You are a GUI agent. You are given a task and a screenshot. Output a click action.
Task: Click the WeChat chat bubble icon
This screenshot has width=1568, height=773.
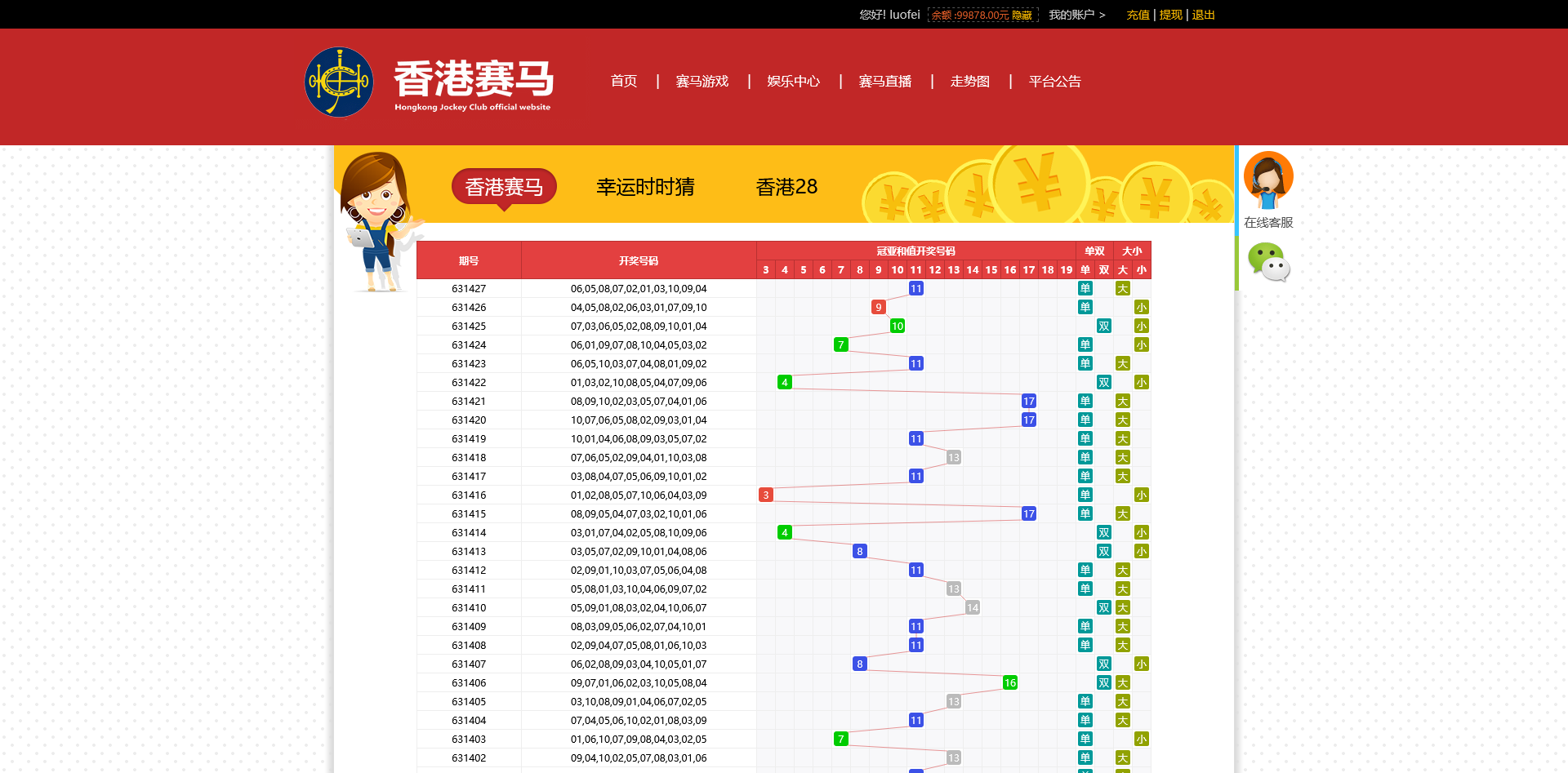point(1267,263)
